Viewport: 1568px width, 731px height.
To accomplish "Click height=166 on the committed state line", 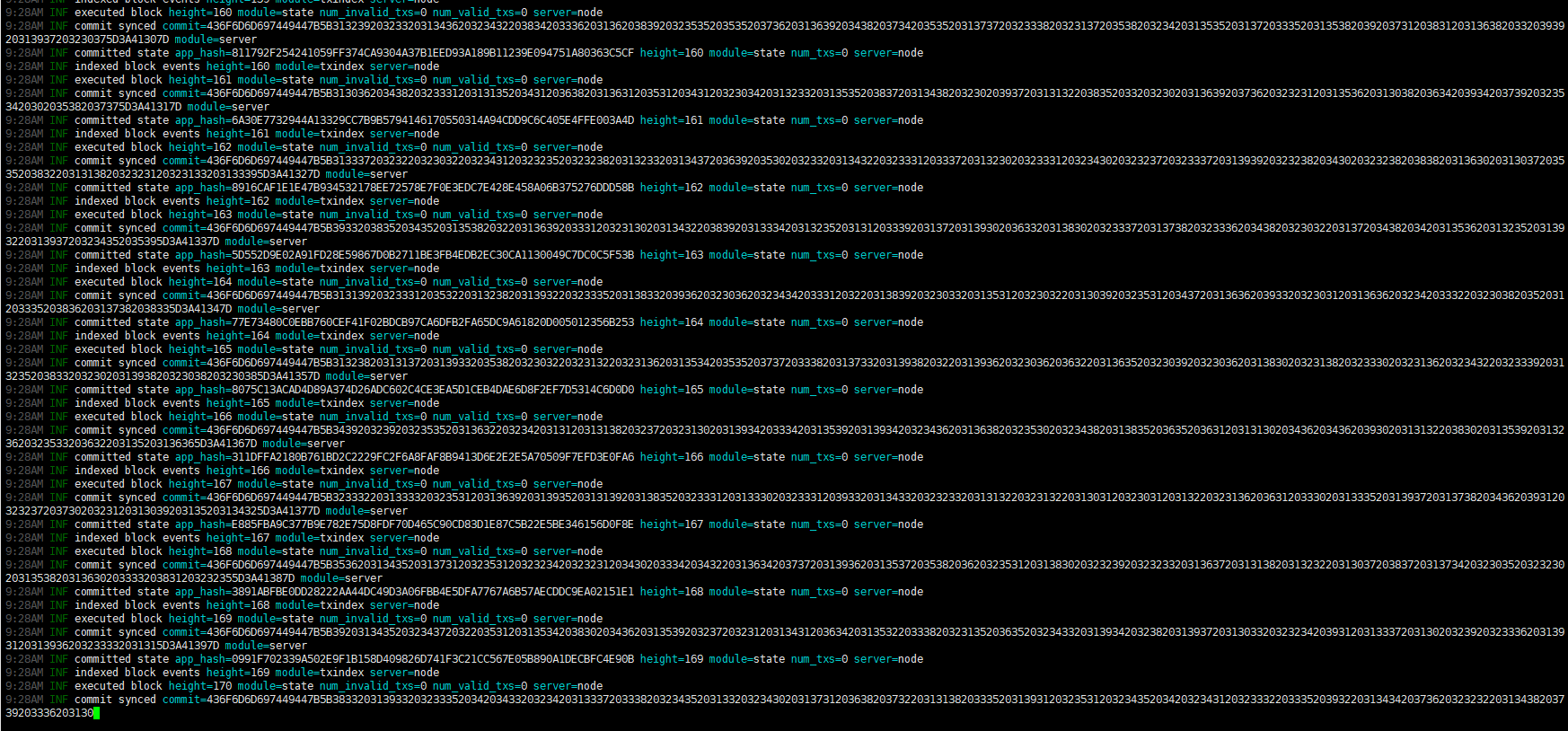I will click(672, 457).
